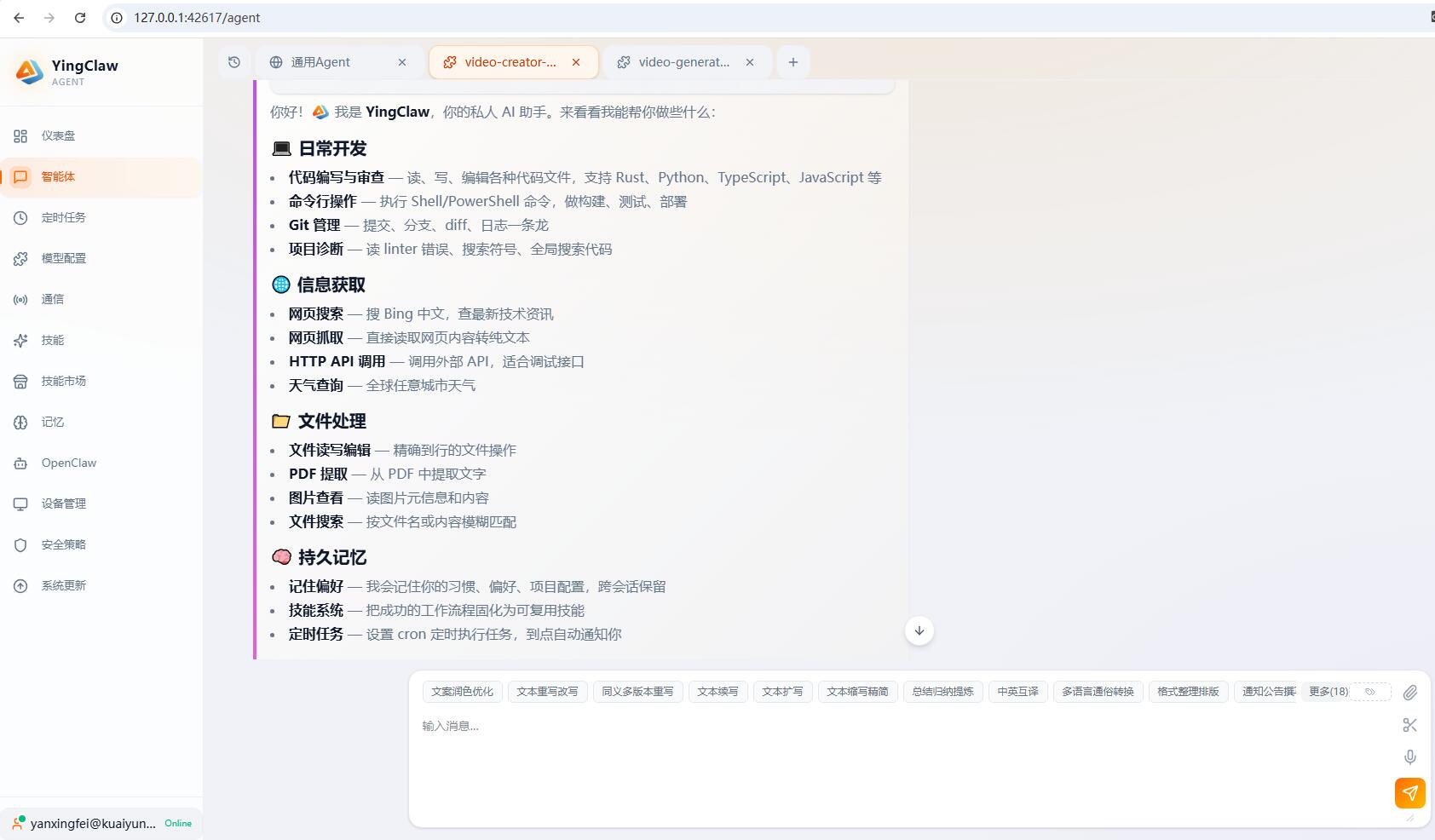
Task: Open the OpenClaw sidebar item
Action: tap(101, 463)
